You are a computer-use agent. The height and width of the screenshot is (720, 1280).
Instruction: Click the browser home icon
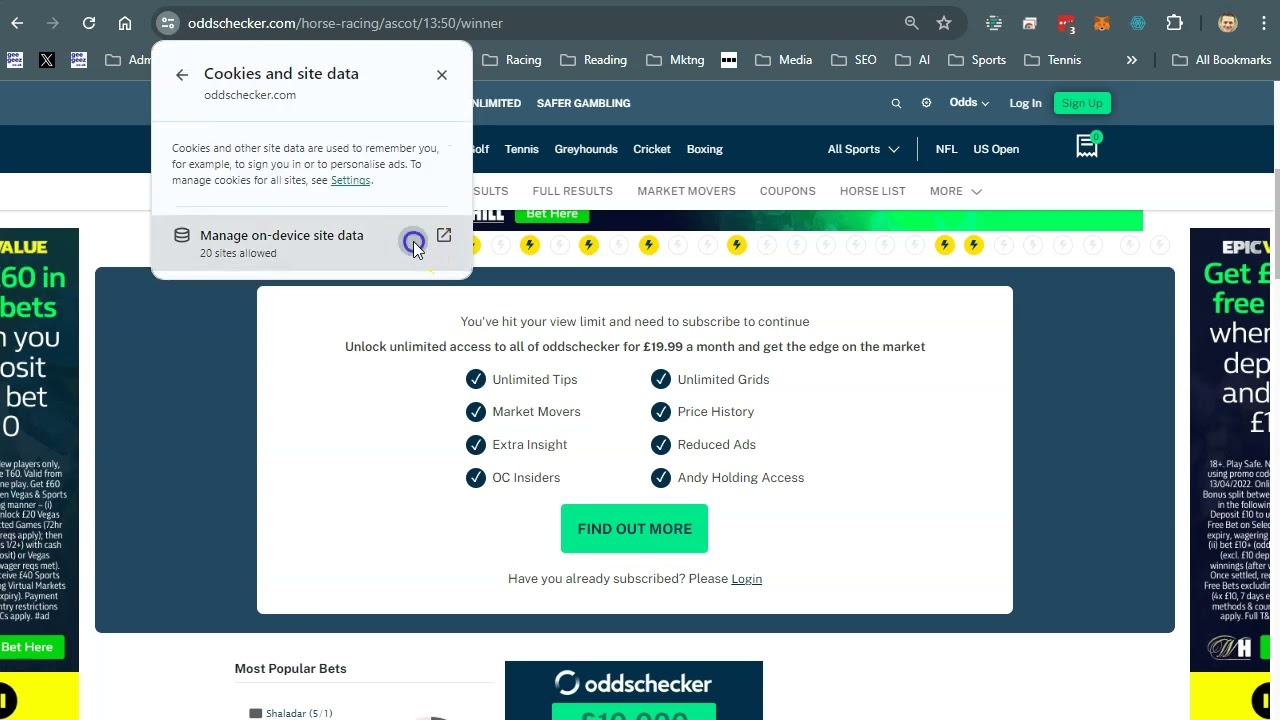125,23
